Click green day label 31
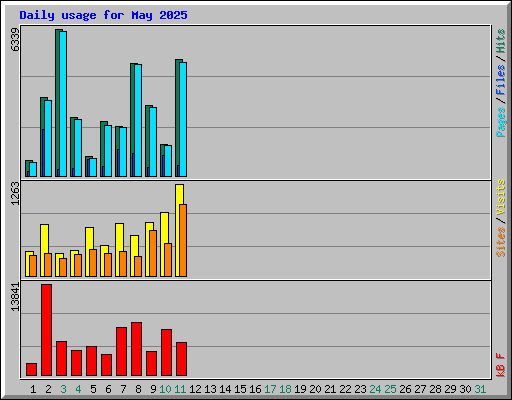512x400 pixels. tap(480, 389)
